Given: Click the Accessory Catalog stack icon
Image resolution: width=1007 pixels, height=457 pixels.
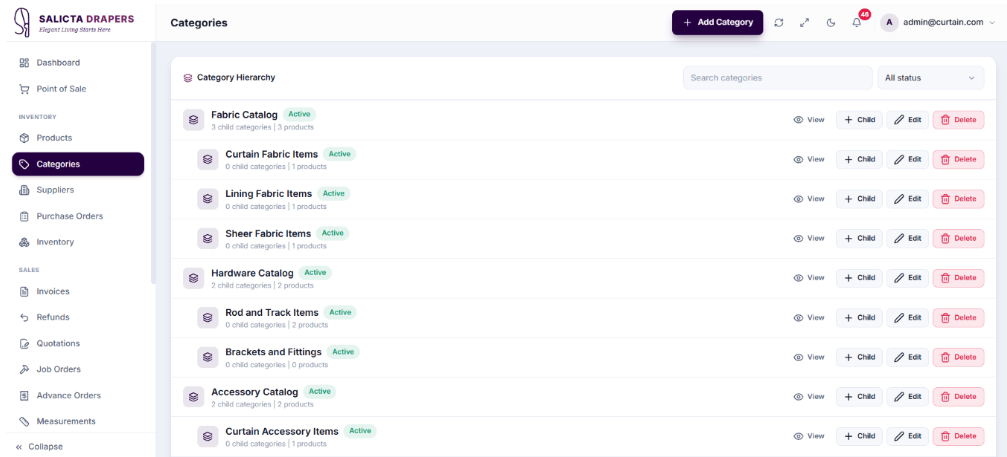Looking at the screenshot, I should [193, 397].
